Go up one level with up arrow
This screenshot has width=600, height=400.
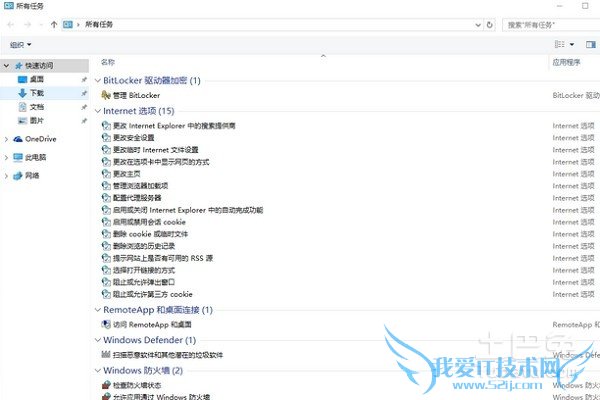54,24
